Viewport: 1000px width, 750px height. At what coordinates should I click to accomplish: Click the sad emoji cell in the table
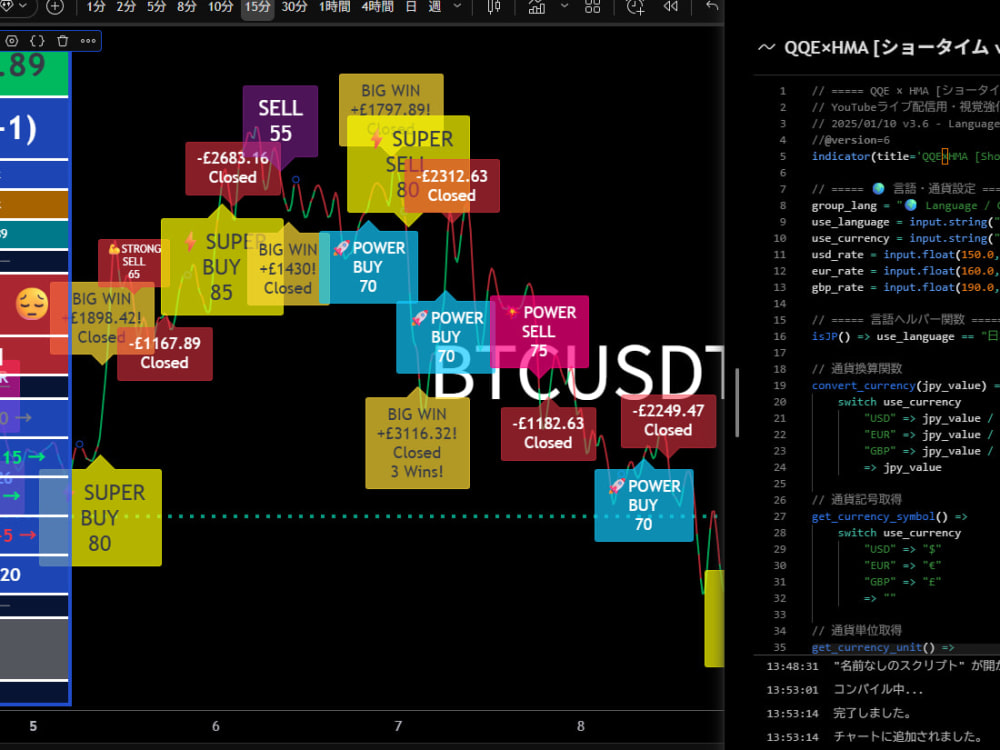pos(33,305)
